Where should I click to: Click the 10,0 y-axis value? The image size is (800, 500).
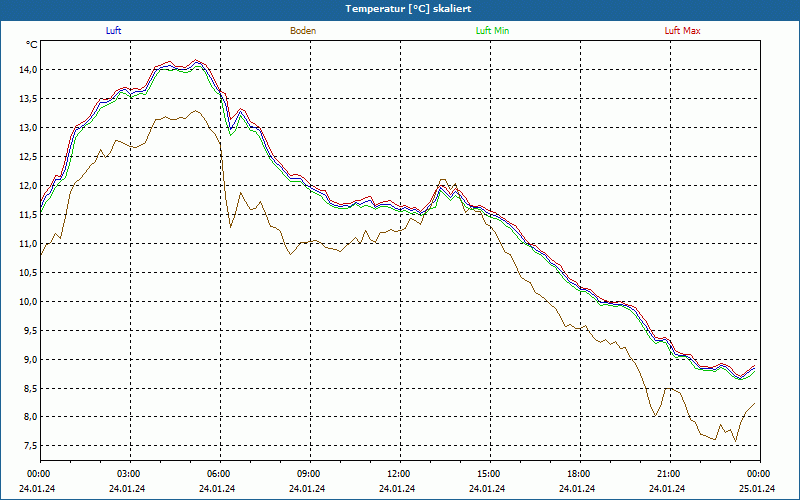tap(28, 302)
